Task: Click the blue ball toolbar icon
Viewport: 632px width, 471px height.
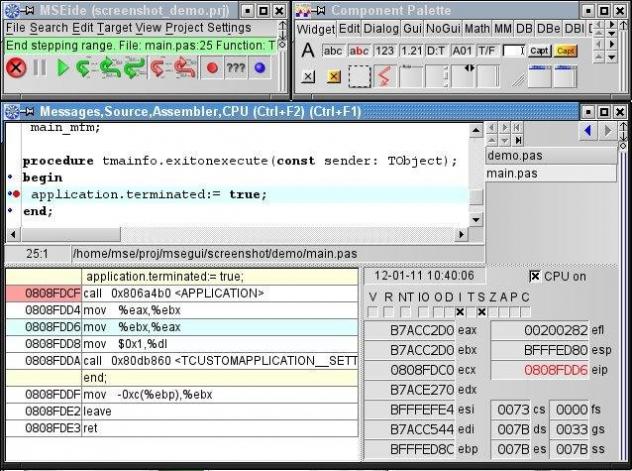Action: tap(260, 68)
